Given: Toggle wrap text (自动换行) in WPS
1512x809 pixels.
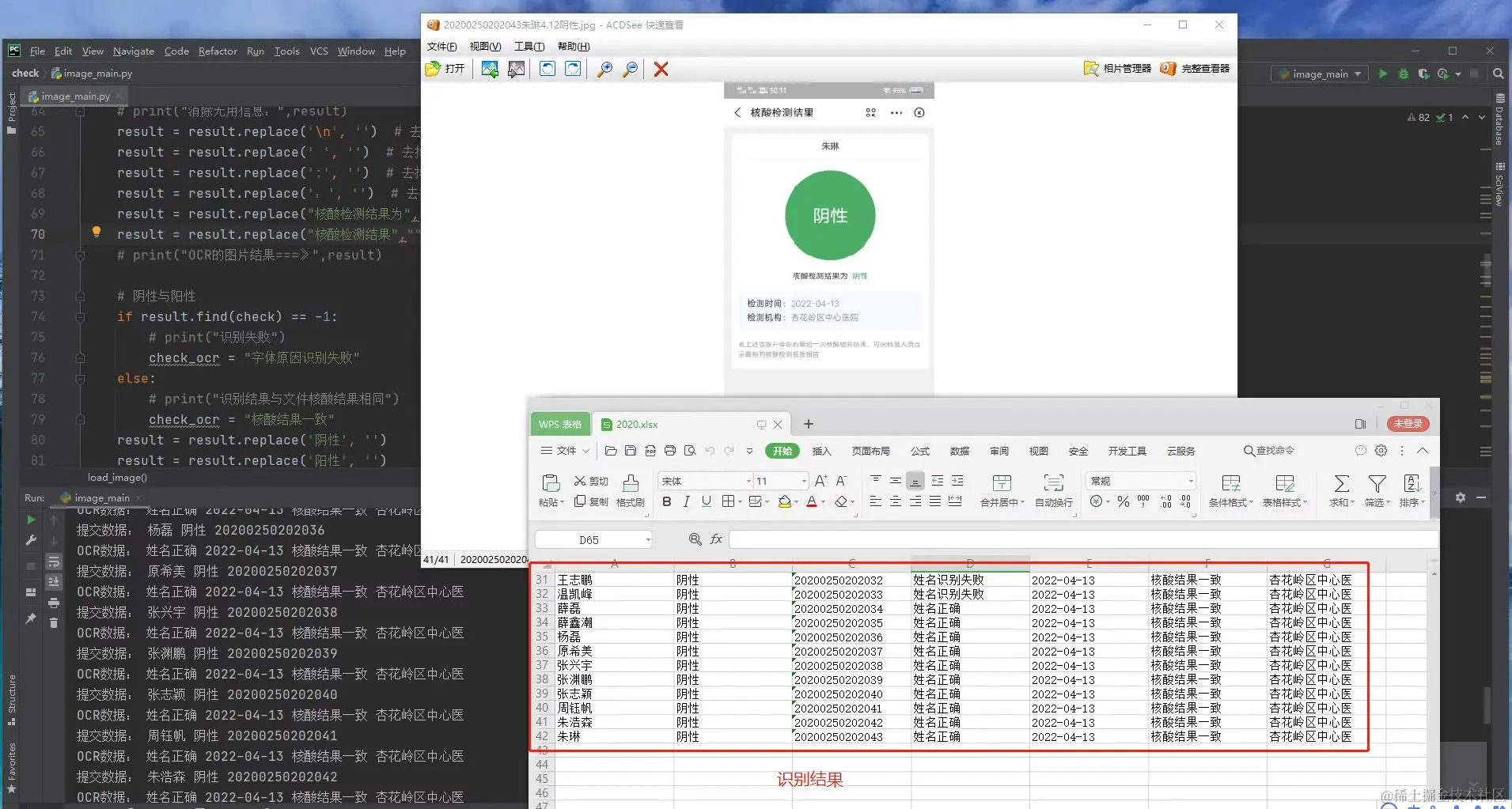Looking at the screenshot, I should [x=1054, y=490].
